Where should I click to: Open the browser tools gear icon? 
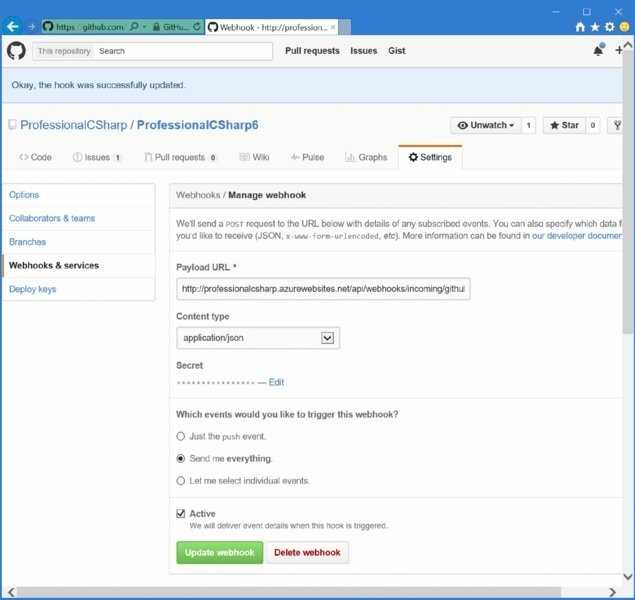(609, 27)
